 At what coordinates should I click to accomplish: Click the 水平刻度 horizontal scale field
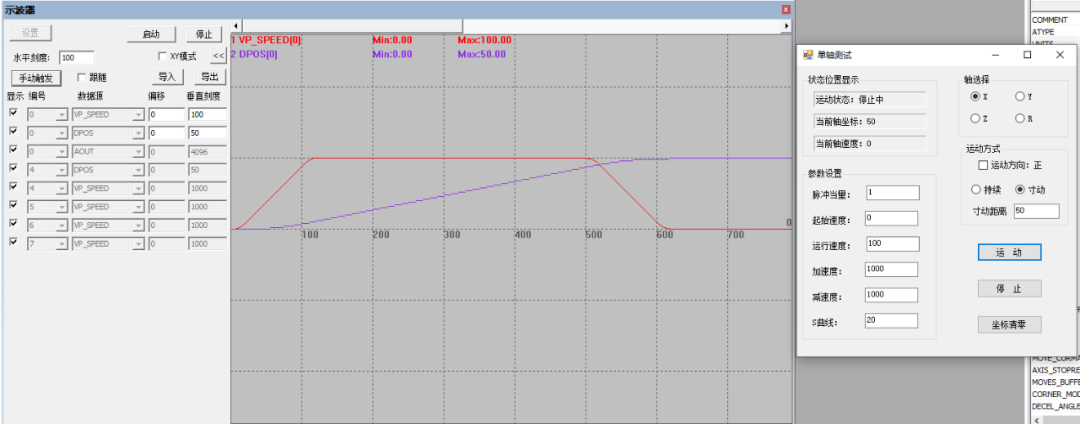pos(76,58)
